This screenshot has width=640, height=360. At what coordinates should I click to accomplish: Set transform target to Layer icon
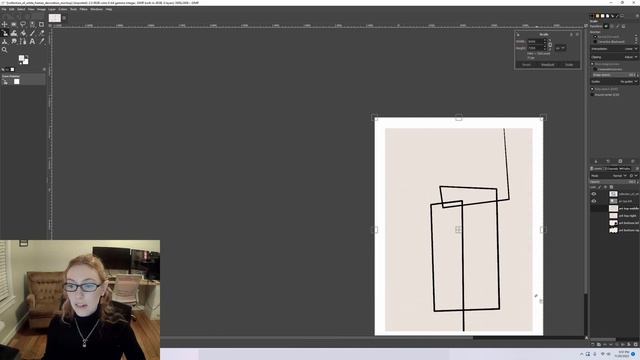pos(606,26)
